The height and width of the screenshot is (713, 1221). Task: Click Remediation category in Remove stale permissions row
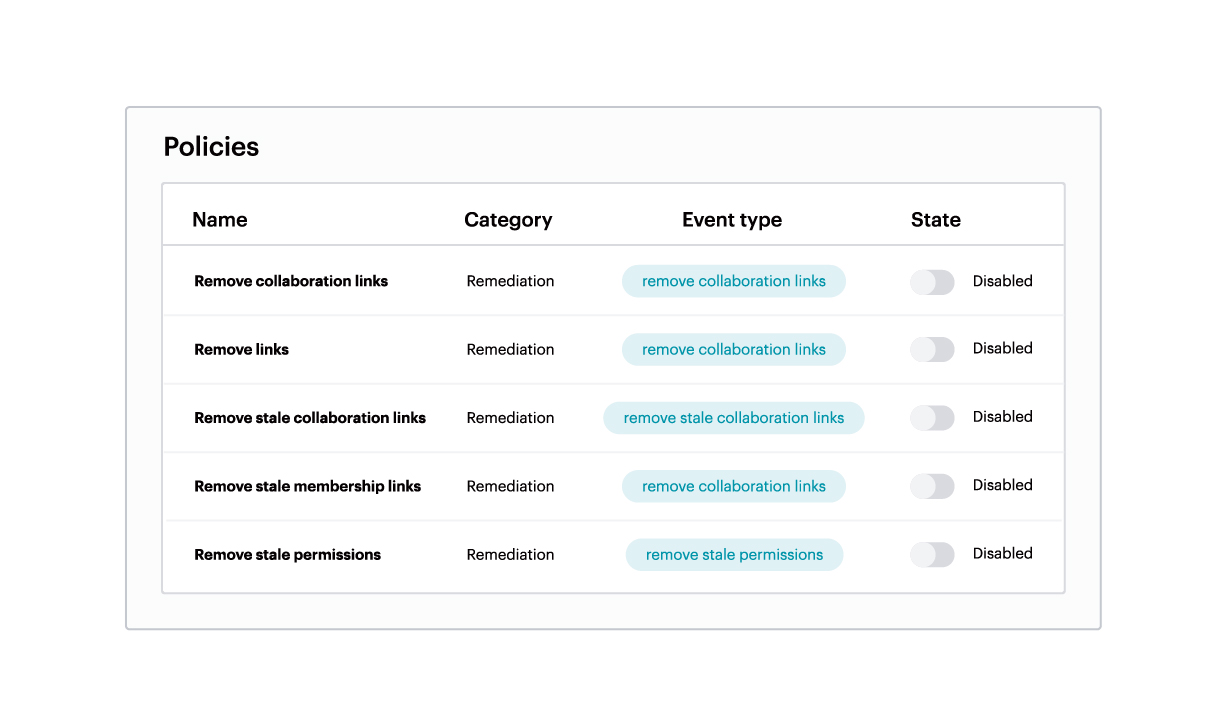[510, 555]
